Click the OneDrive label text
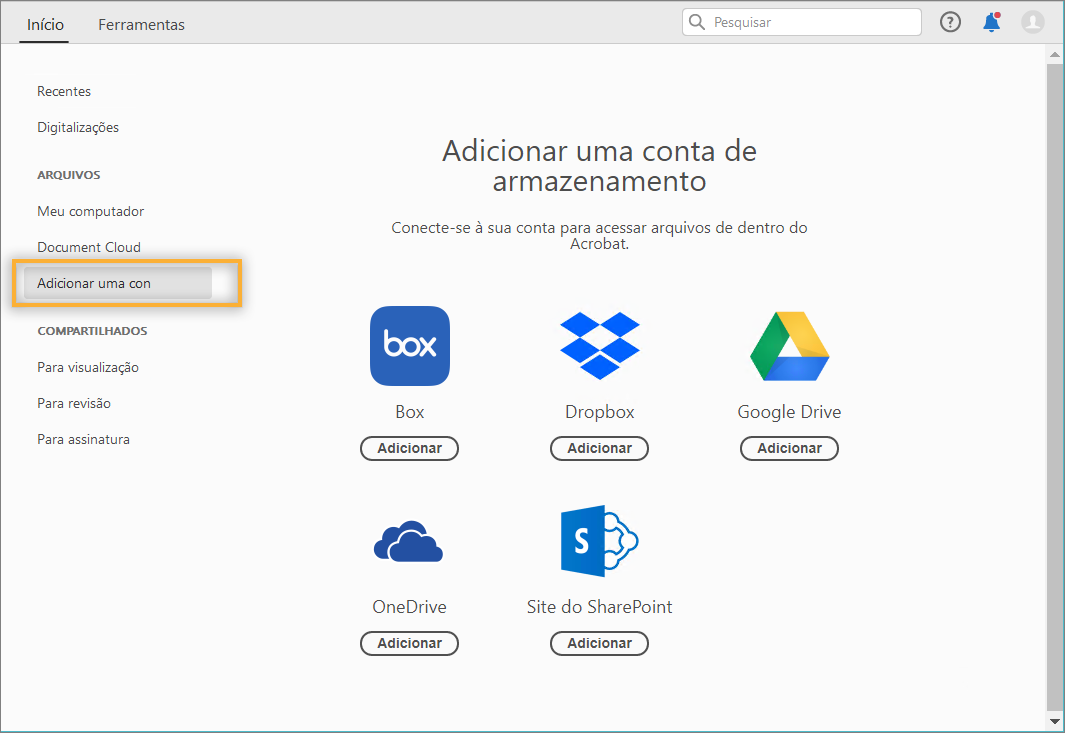The image size is (1065, 733). [410, 607]
